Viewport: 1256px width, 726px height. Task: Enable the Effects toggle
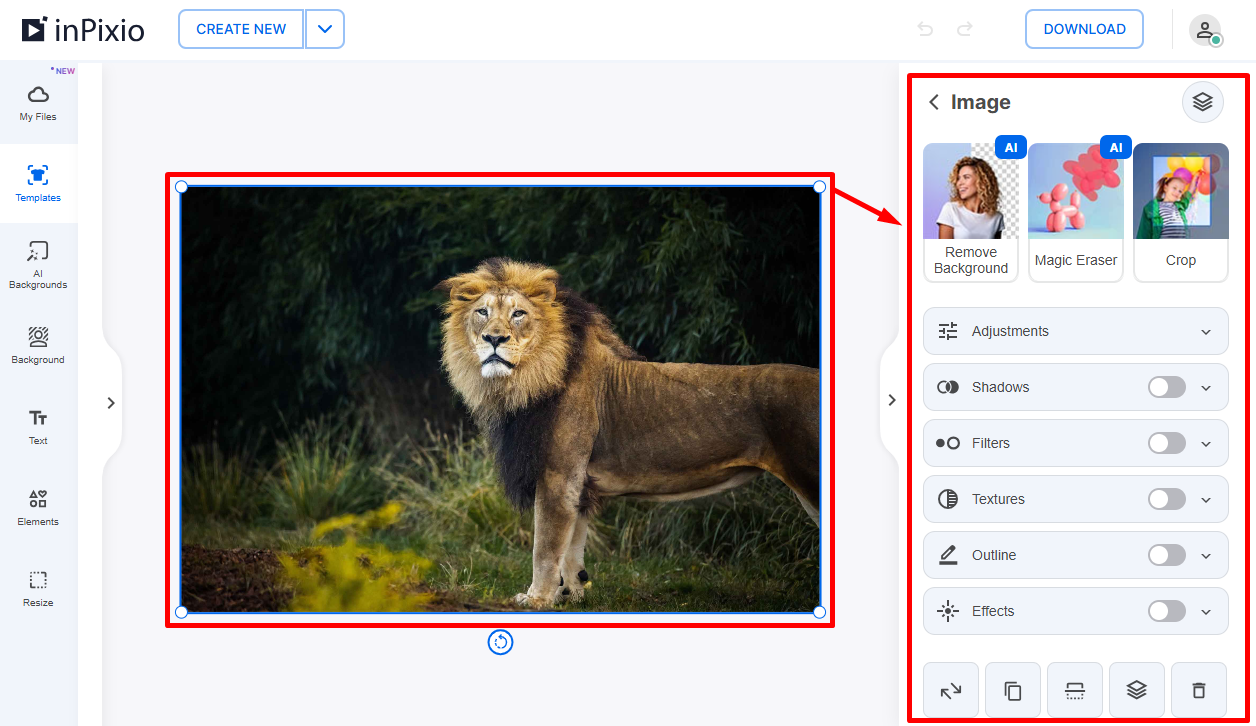pos(1167,611)
